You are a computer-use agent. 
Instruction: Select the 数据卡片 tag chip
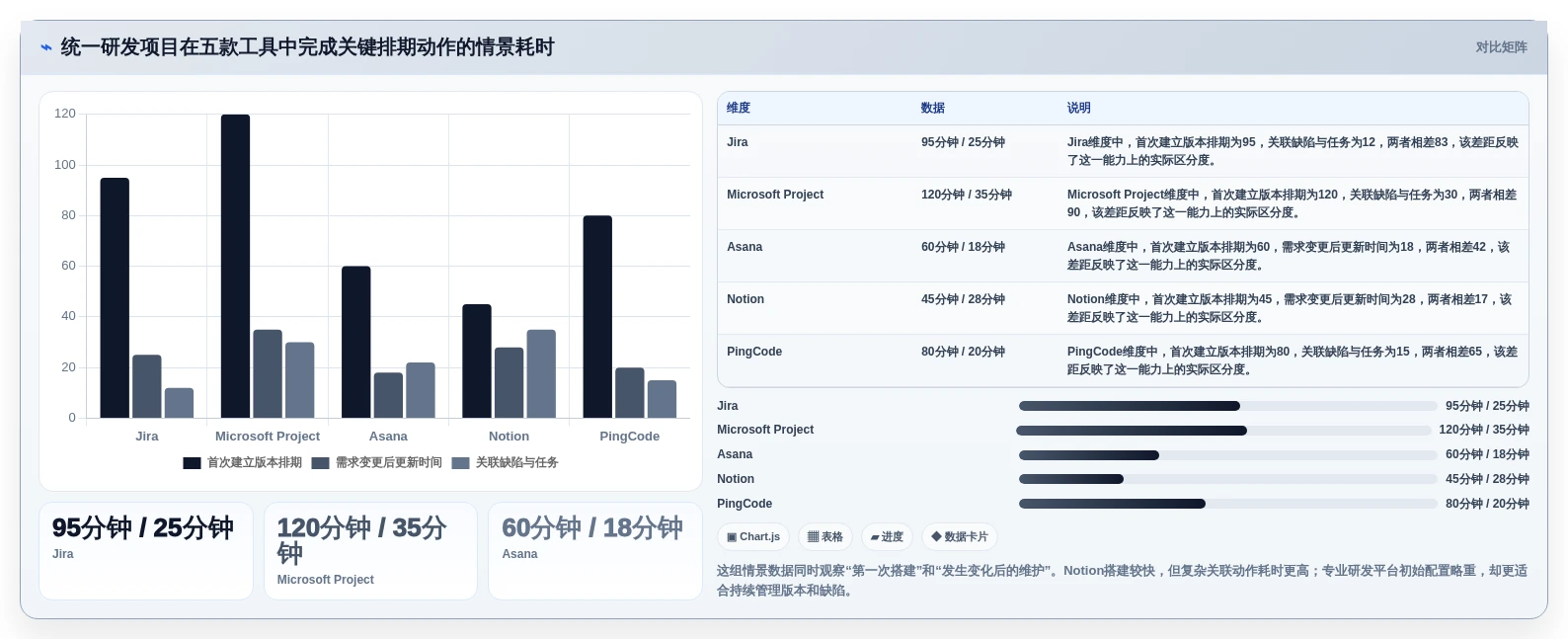(960, 537)
